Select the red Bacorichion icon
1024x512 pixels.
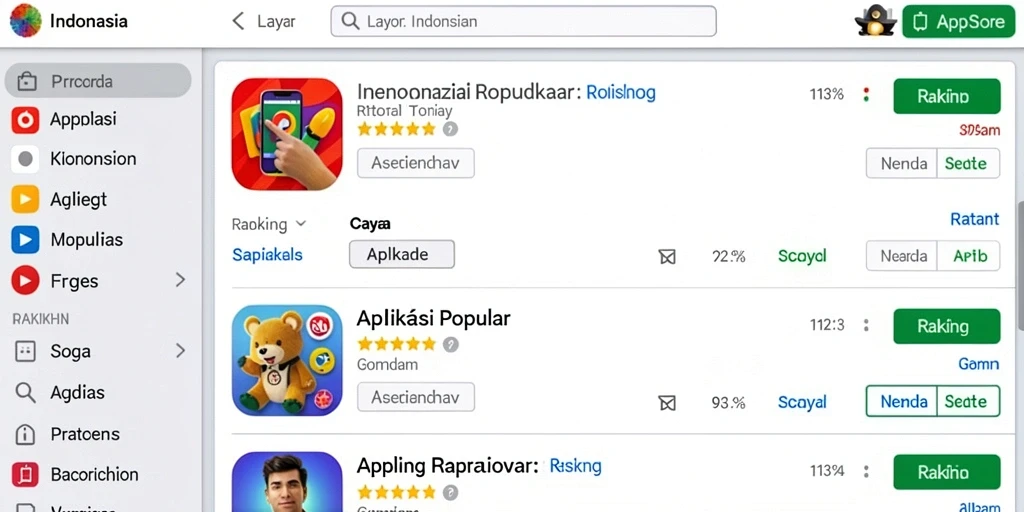pyautogui.click(x=25, y=475)
